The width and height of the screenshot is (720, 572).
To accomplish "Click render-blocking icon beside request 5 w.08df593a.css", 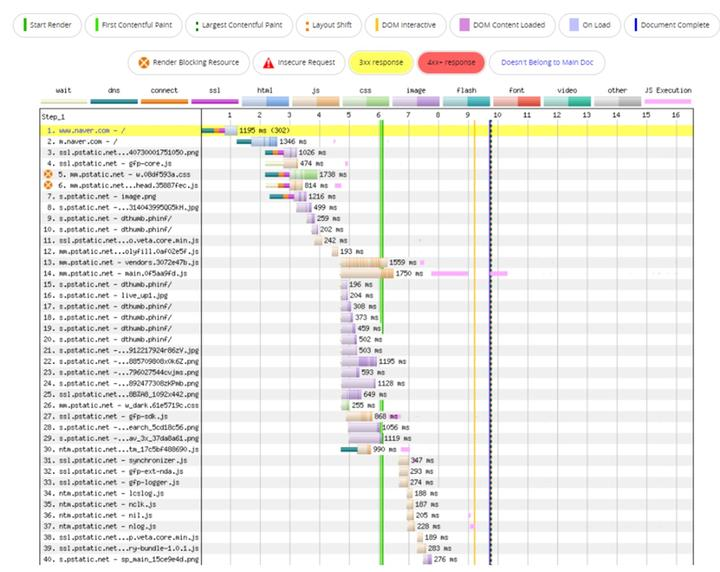I will click(x=48, y=174).
